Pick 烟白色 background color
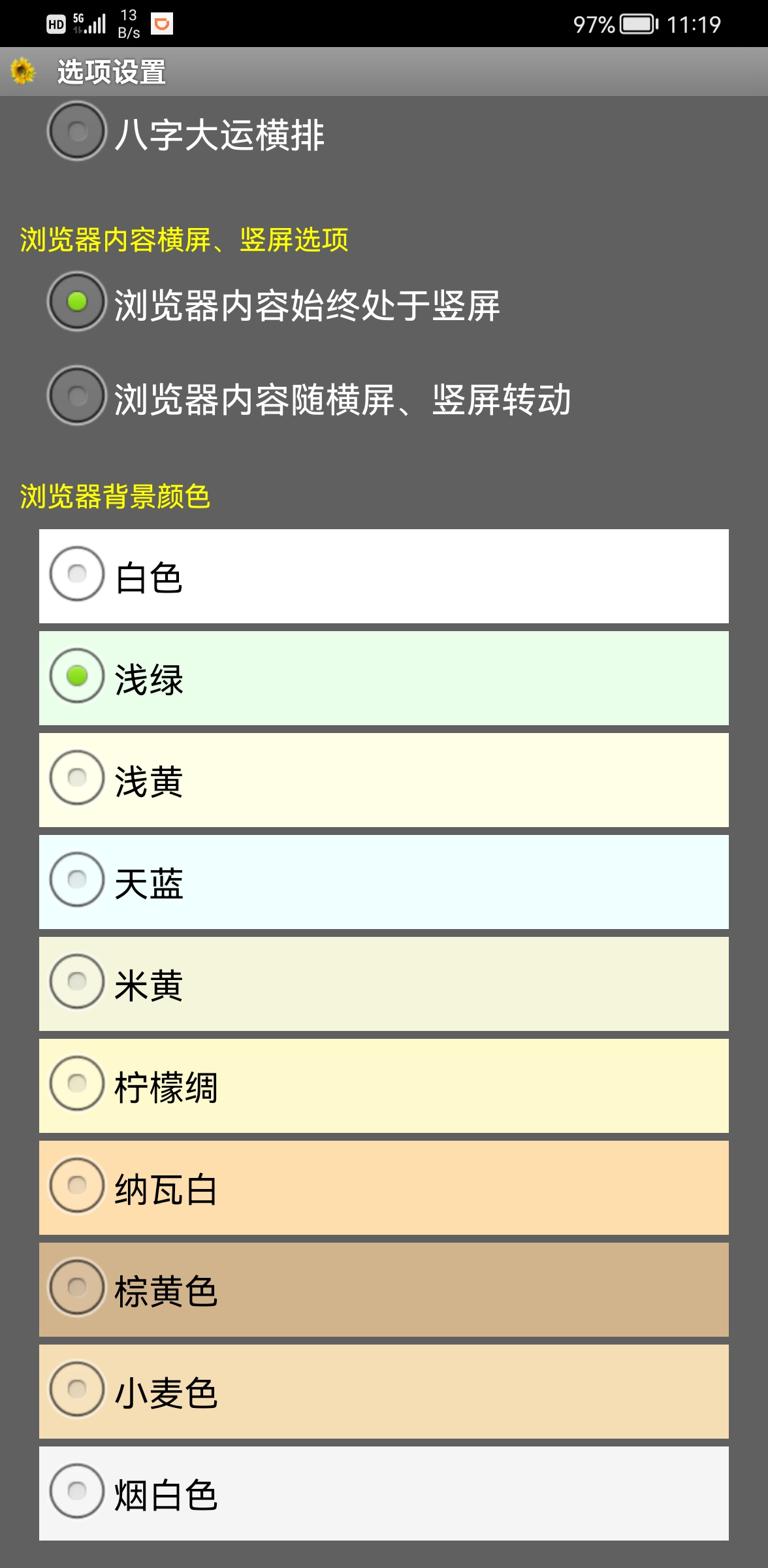768x1568 pixels. (x=77, y=1492)
